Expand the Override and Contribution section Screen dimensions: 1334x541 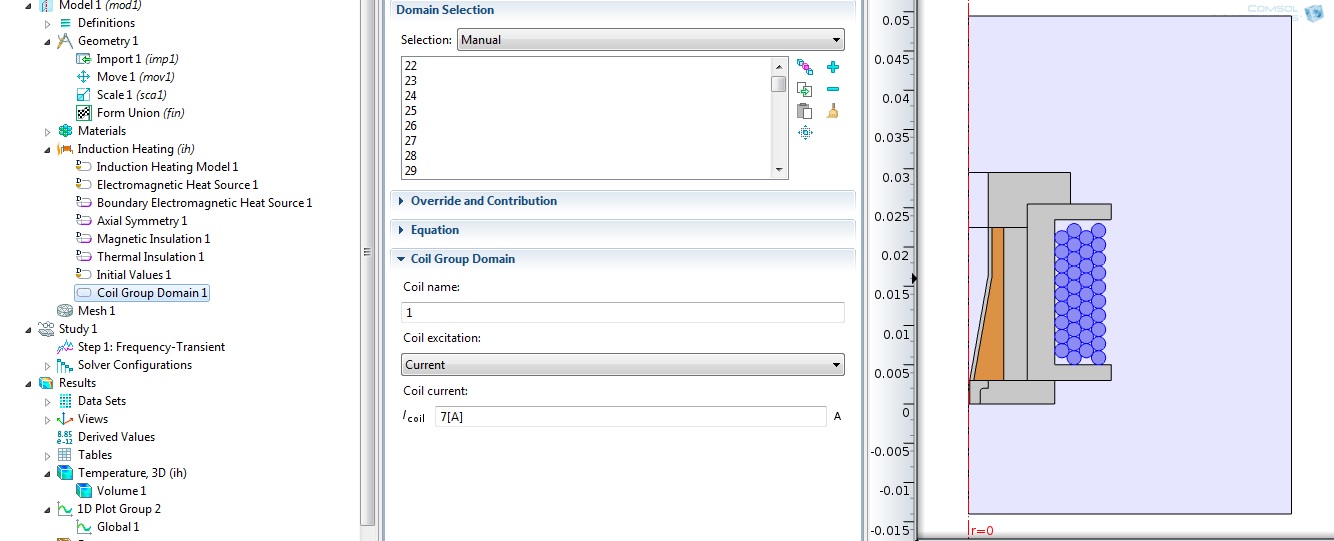tap(483, 201)
